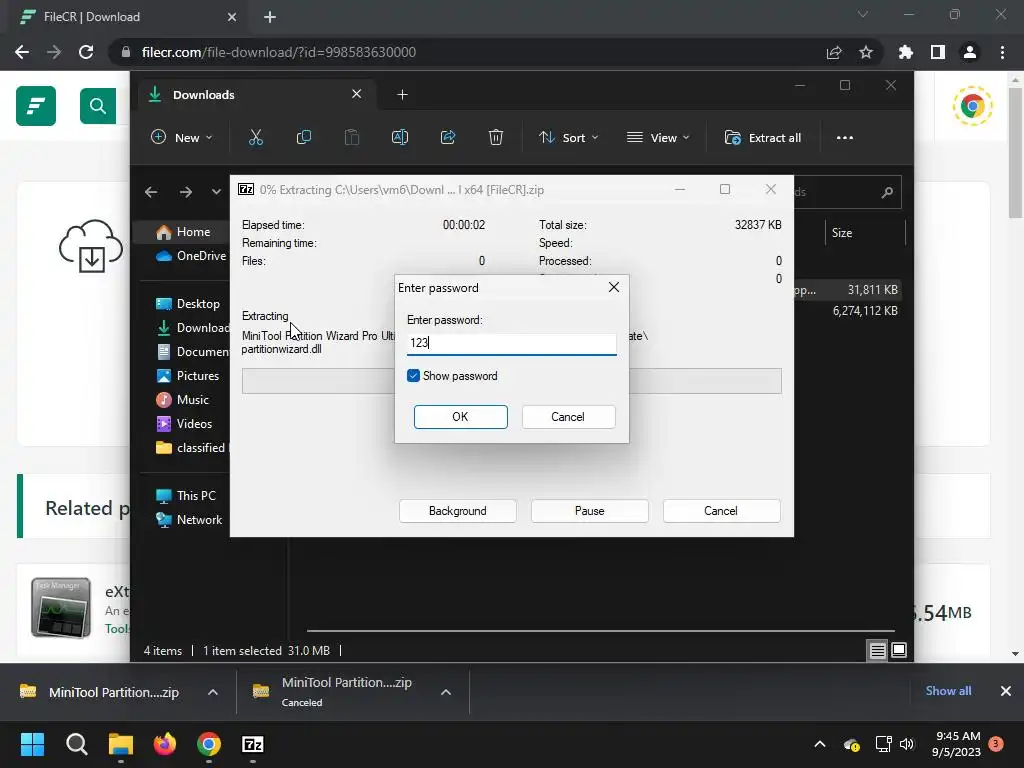Viewport: 1024px width, 768px height.
Task: Select Music in Explorer sidebar
Action: tap(182, 400)
